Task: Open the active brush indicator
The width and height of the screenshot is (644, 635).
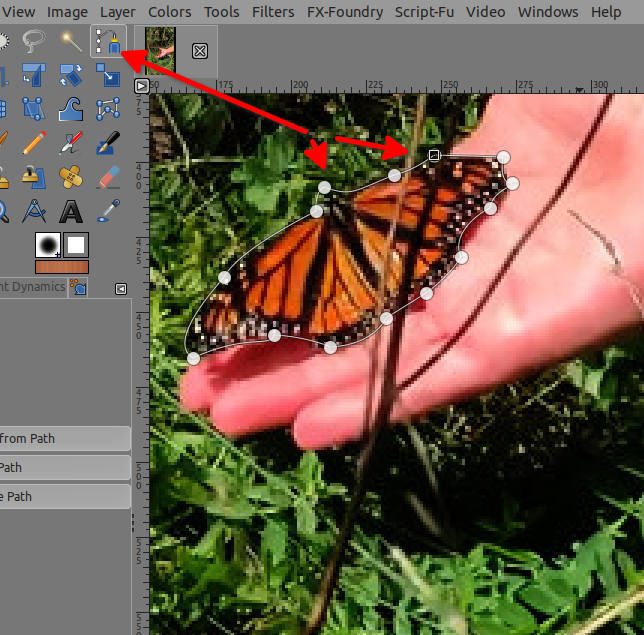Action: (48, 245)
